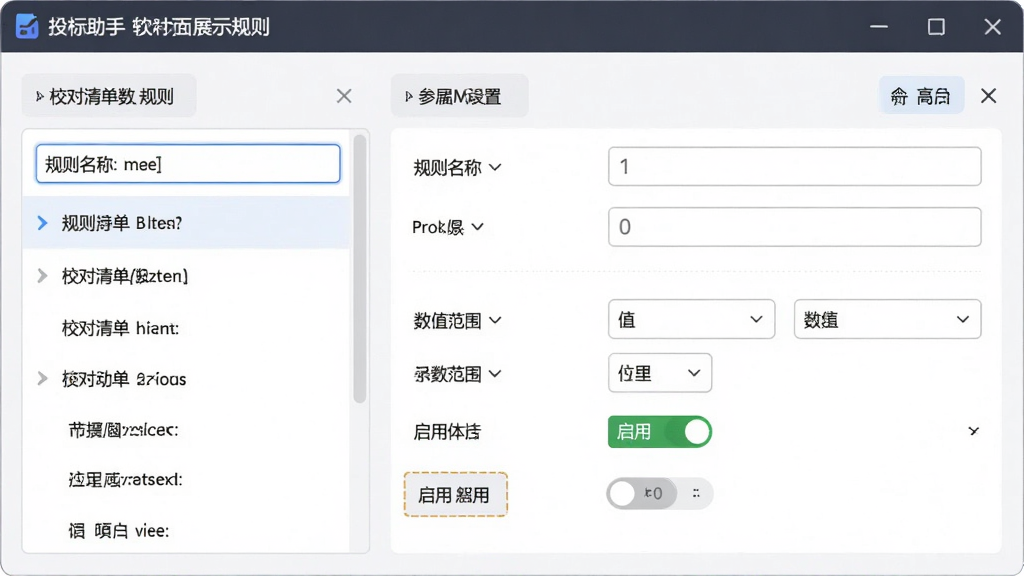Viewport: 1024px width, 576px height.
Task: Click the dashed 启用 button
Action: 455,495
